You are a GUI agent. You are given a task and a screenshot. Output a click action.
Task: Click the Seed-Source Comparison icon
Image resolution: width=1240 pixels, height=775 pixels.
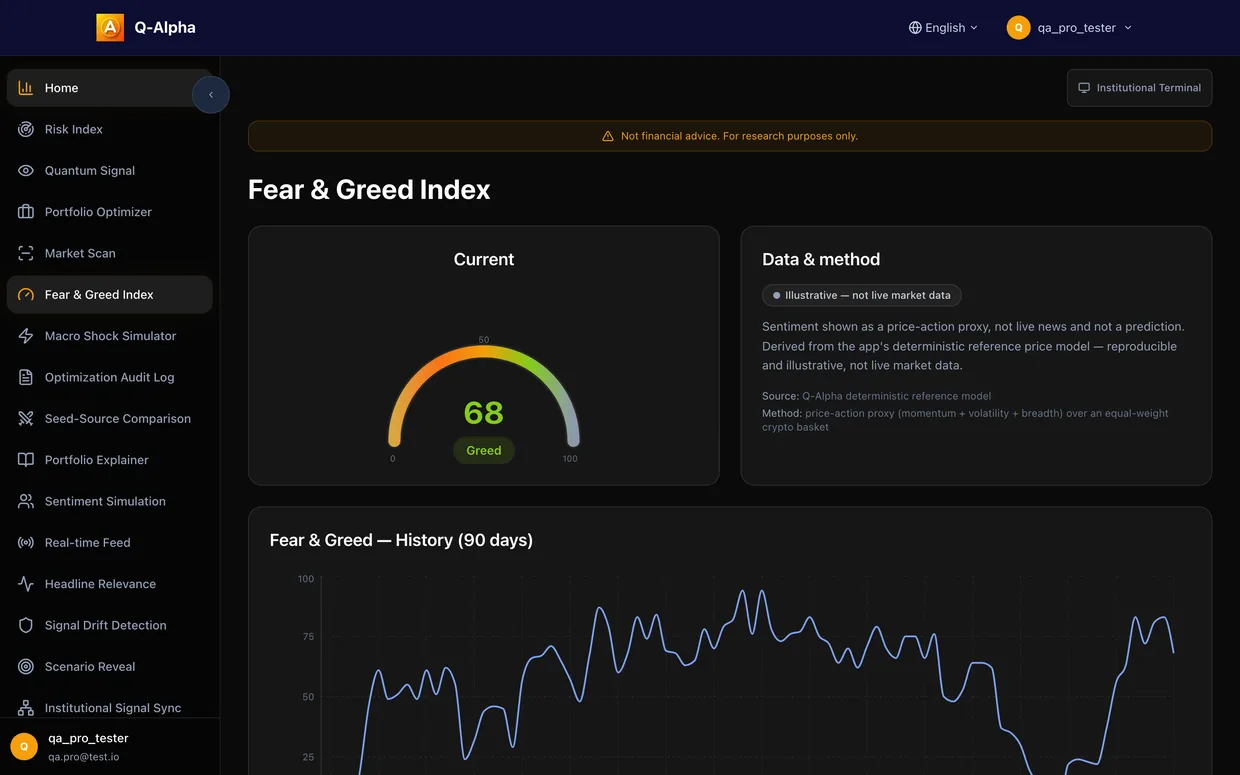click(26, 419)
